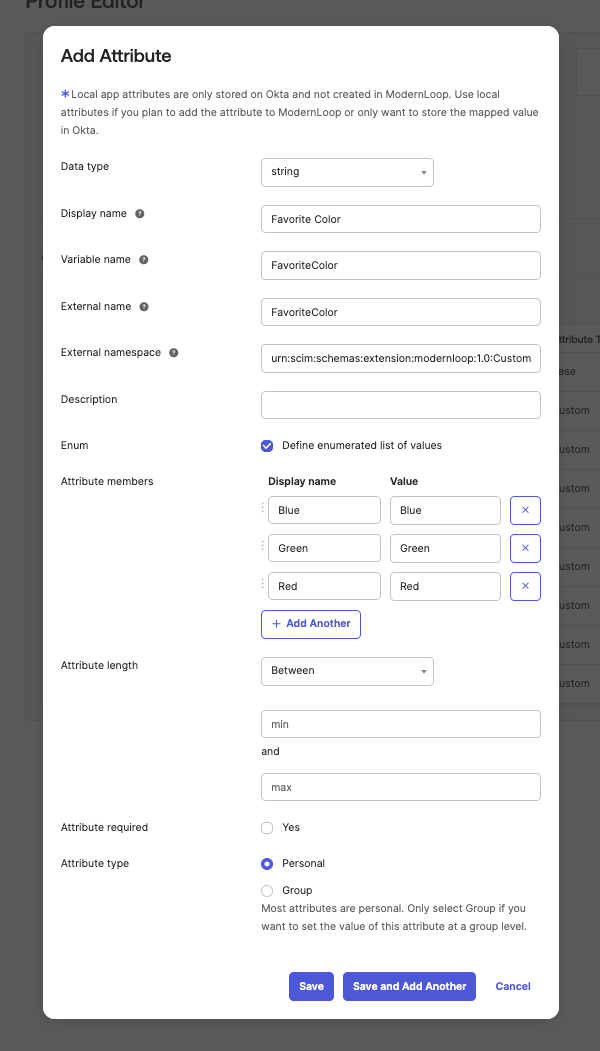Grab drag handle of Blue row
600x1051 pixels.
point(263,508)
